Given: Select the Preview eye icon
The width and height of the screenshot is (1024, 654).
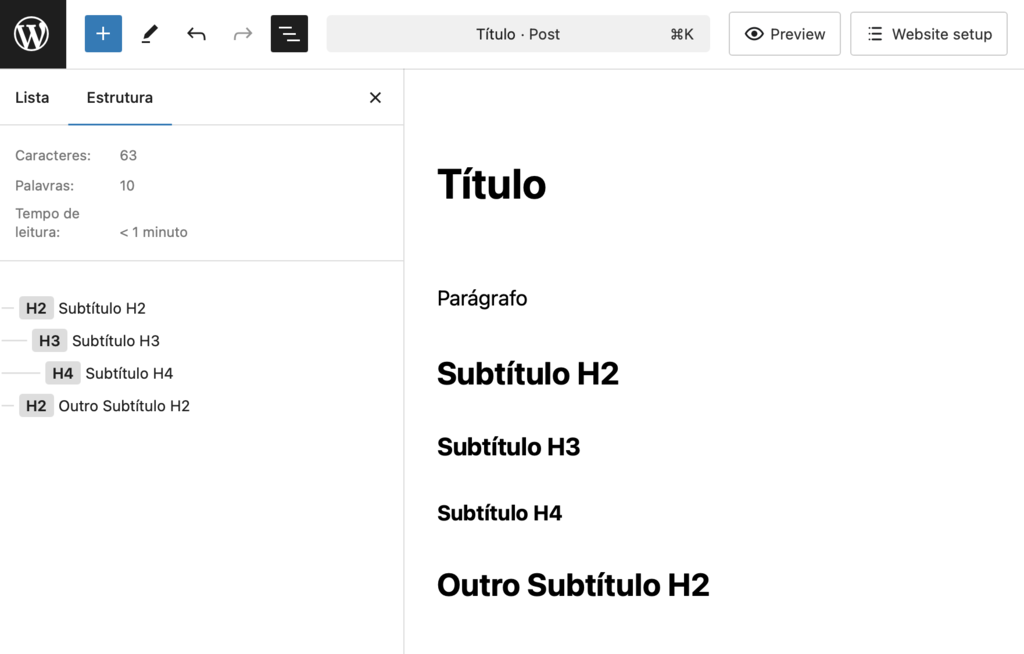Looking at the screenshot, I should coord(784,33).
